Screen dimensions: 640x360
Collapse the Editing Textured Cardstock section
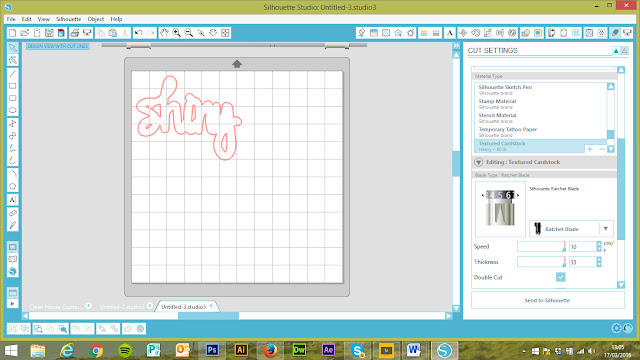478,162
